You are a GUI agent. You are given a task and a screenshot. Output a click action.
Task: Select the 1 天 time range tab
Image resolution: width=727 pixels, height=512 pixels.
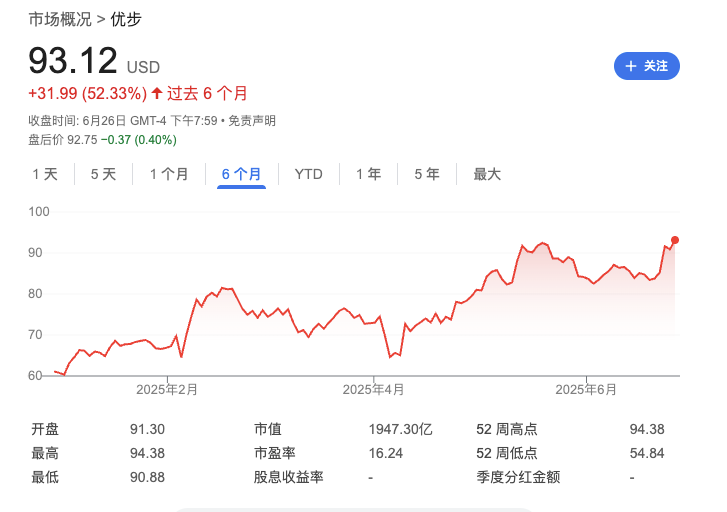45,174
